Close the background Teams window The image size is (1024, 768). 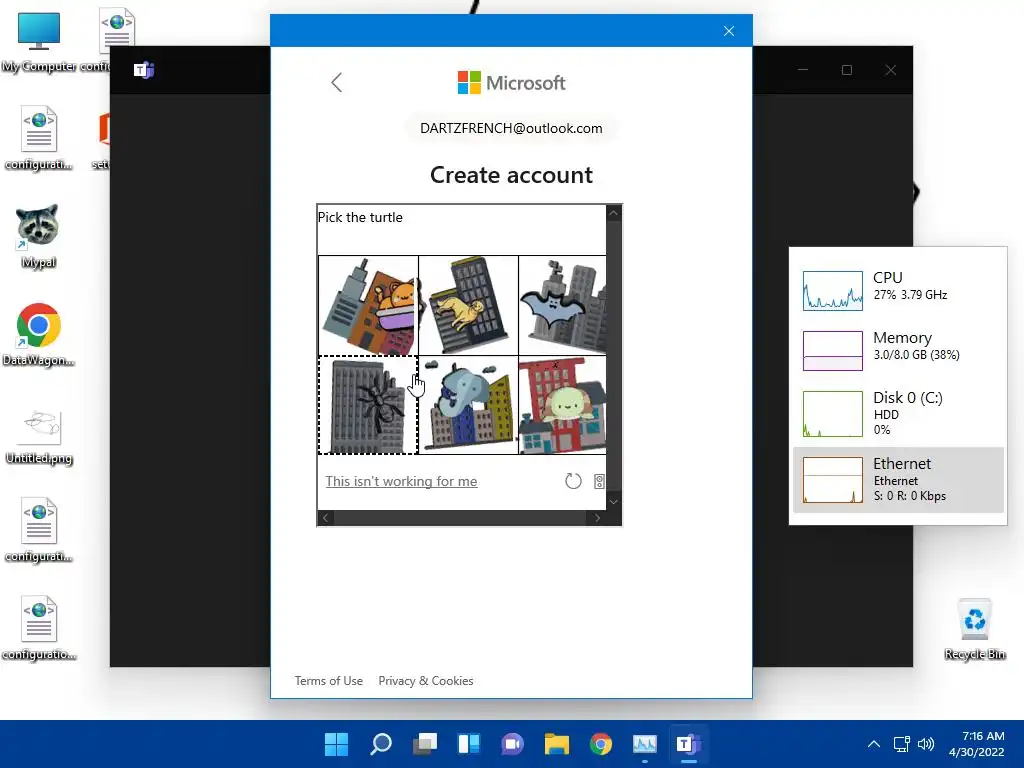(x=891, y=70)
